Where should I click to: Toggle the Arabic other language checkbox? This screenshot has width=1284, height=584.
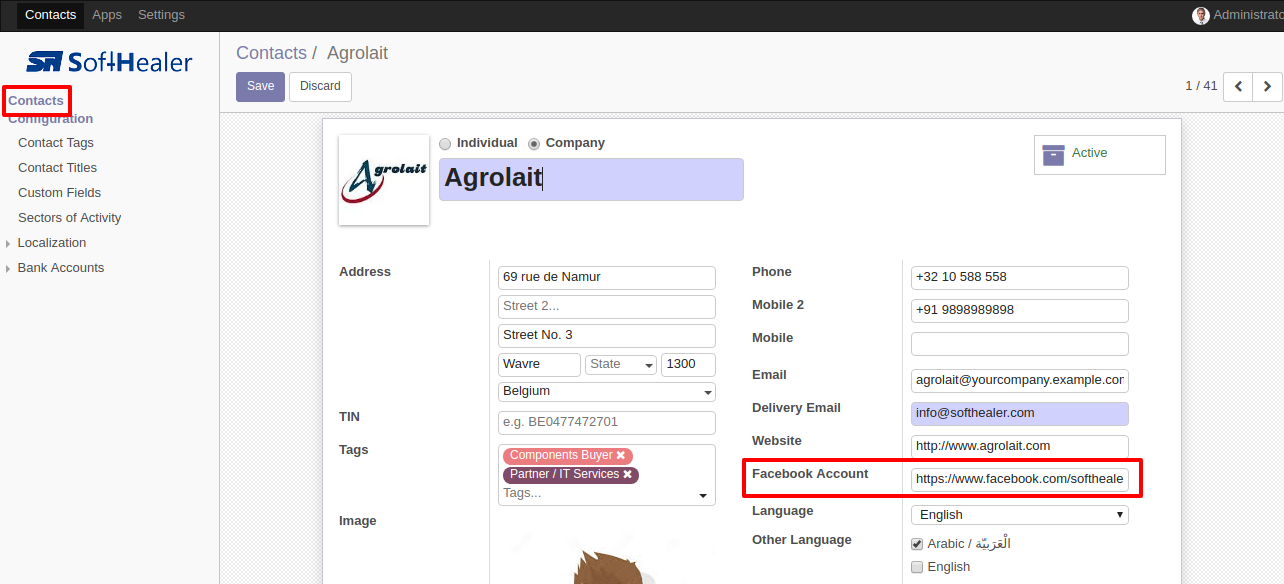917,544
